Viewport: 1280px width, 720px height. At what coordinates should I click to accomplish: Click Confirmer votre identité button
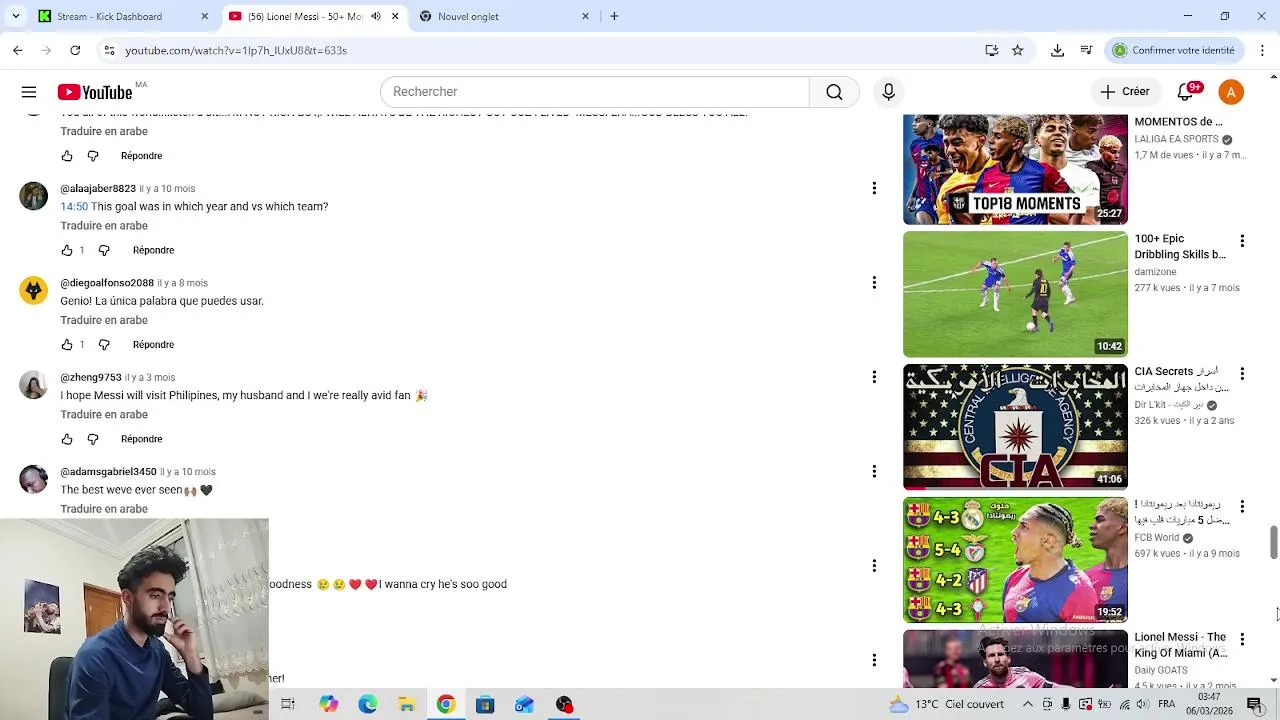[1174, 50]
